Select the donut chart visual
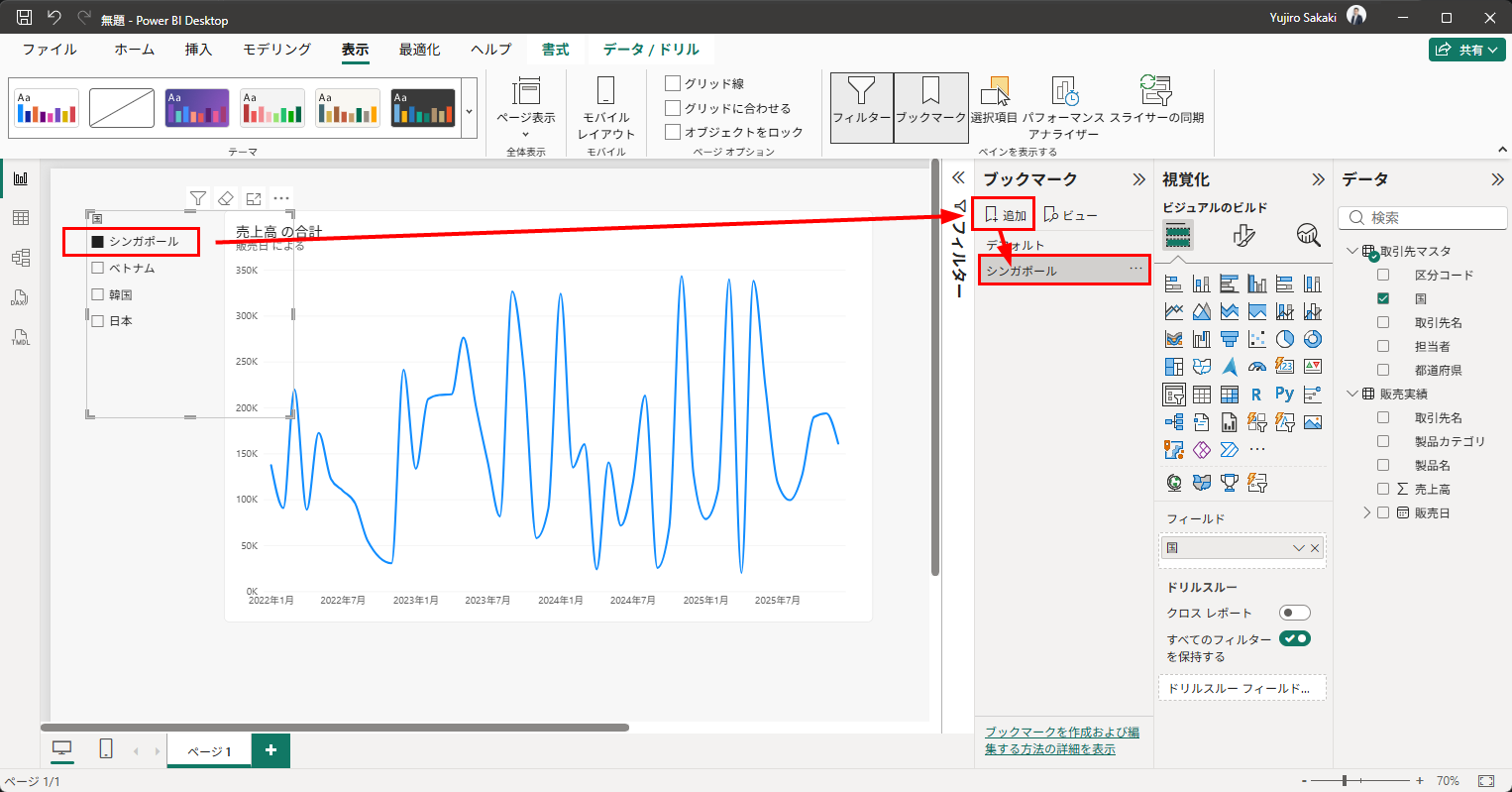This screenshot has width=1512, height=792. (1313, 339)
